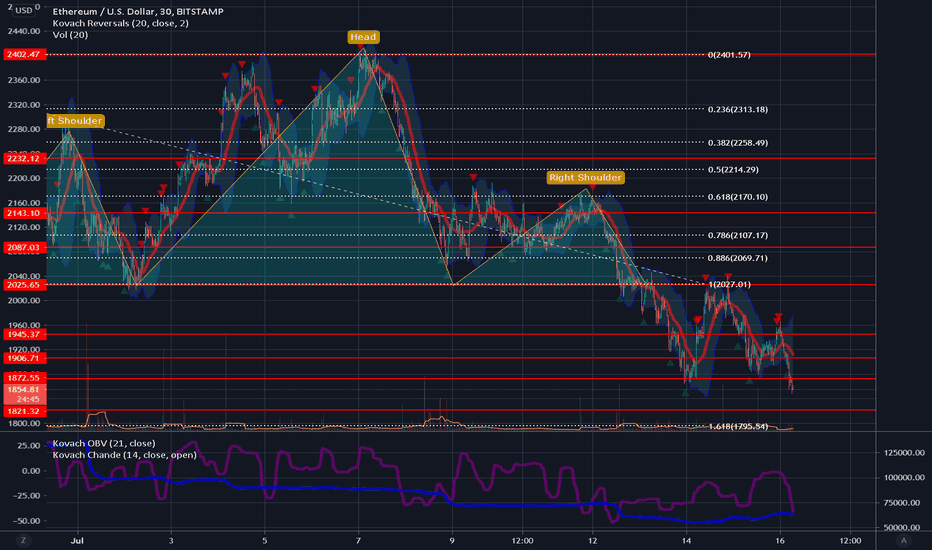Click the 5 date on time axis
Viewport: 932px width, 550px height.
pos(265,540)
